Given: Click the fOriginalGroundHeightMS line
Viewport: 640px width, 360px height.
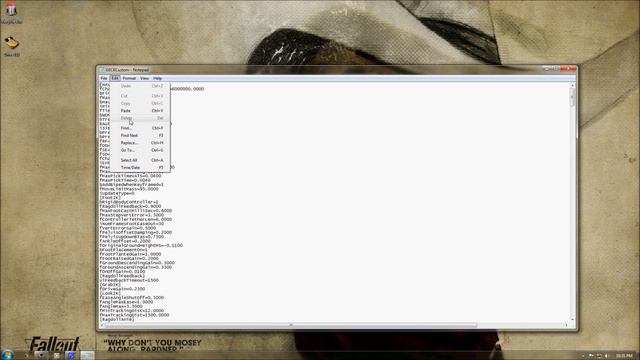Looking at the screenshot, I should click(141, 245).
